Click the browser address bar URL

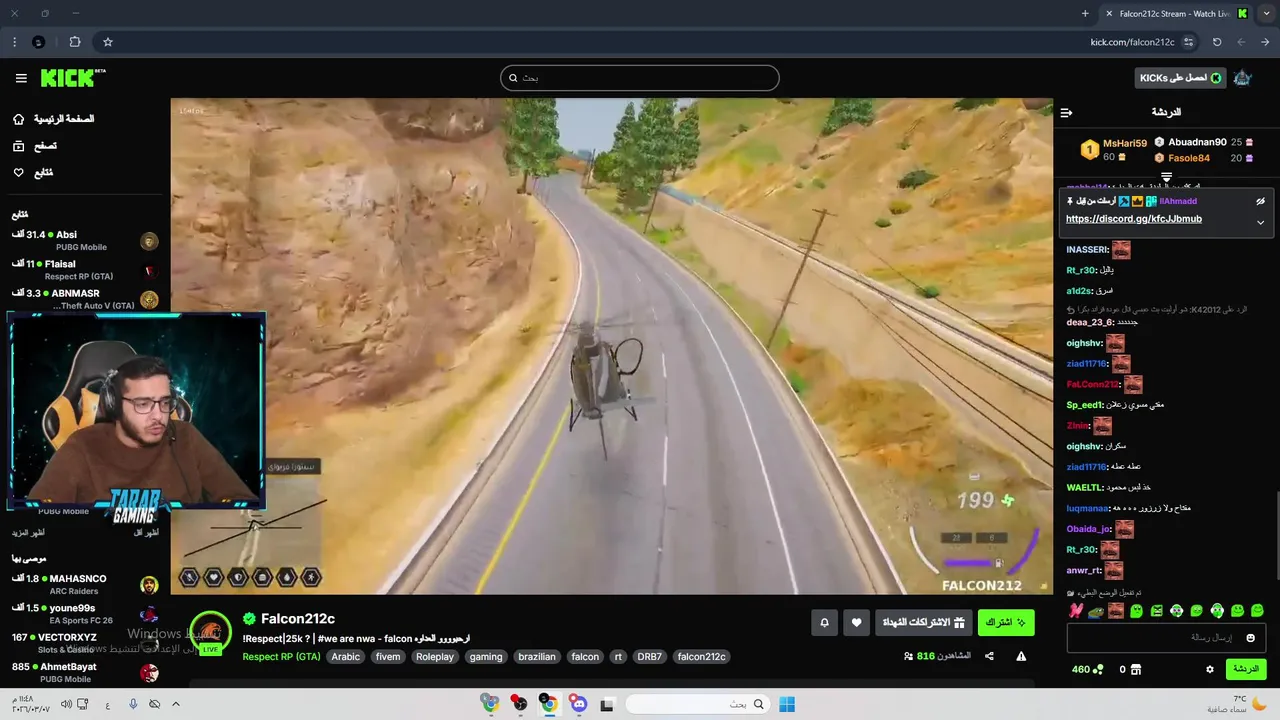coord(1132,42)
